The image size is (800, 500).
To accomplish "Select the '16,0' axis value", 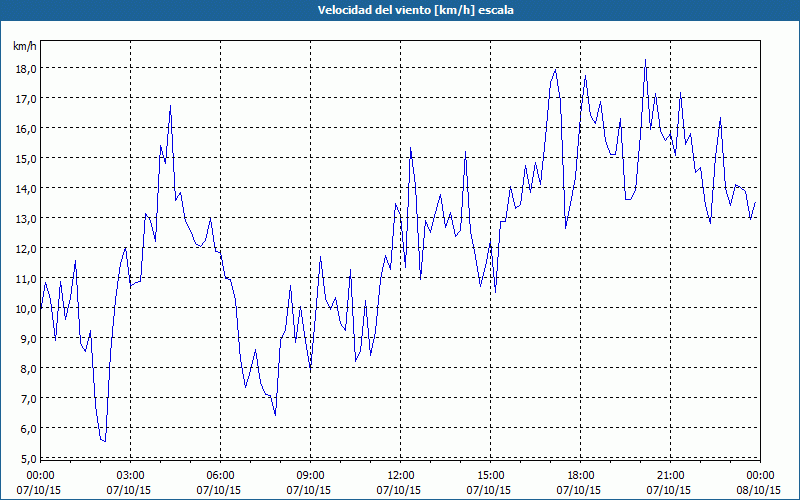I will pyautogui.click(x=26, y=129).
